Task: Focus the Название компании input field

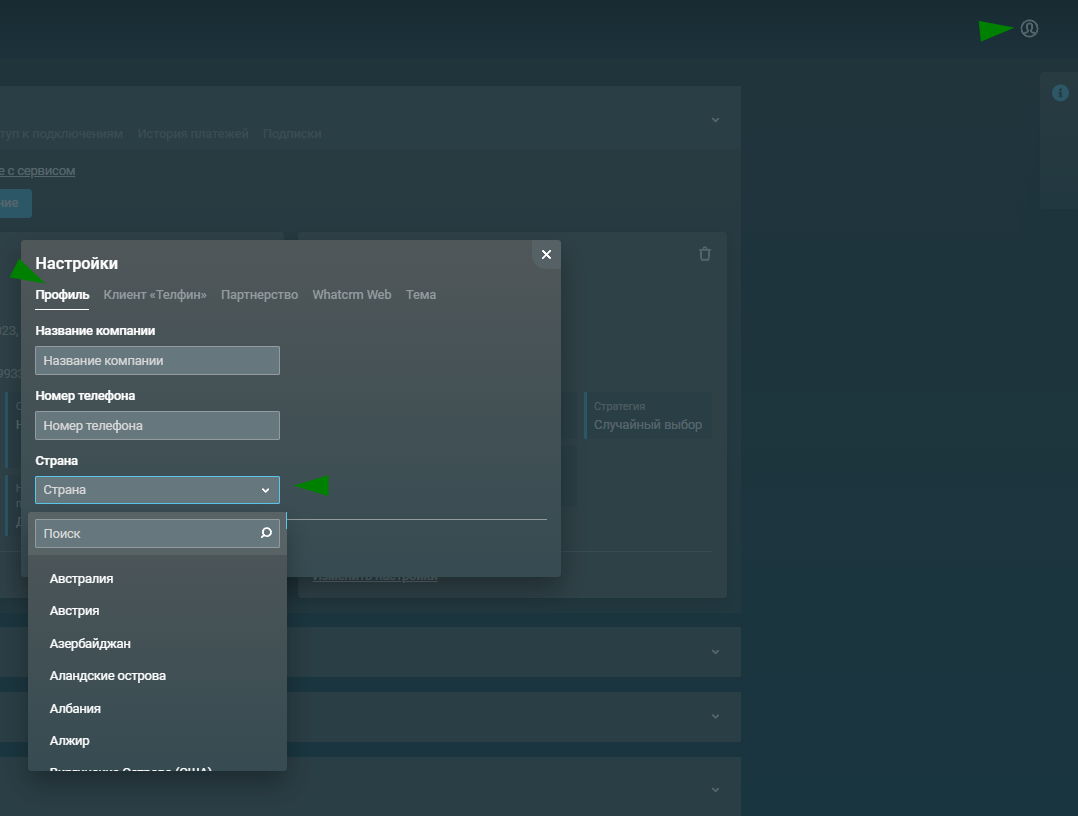Action: (157, 360)
